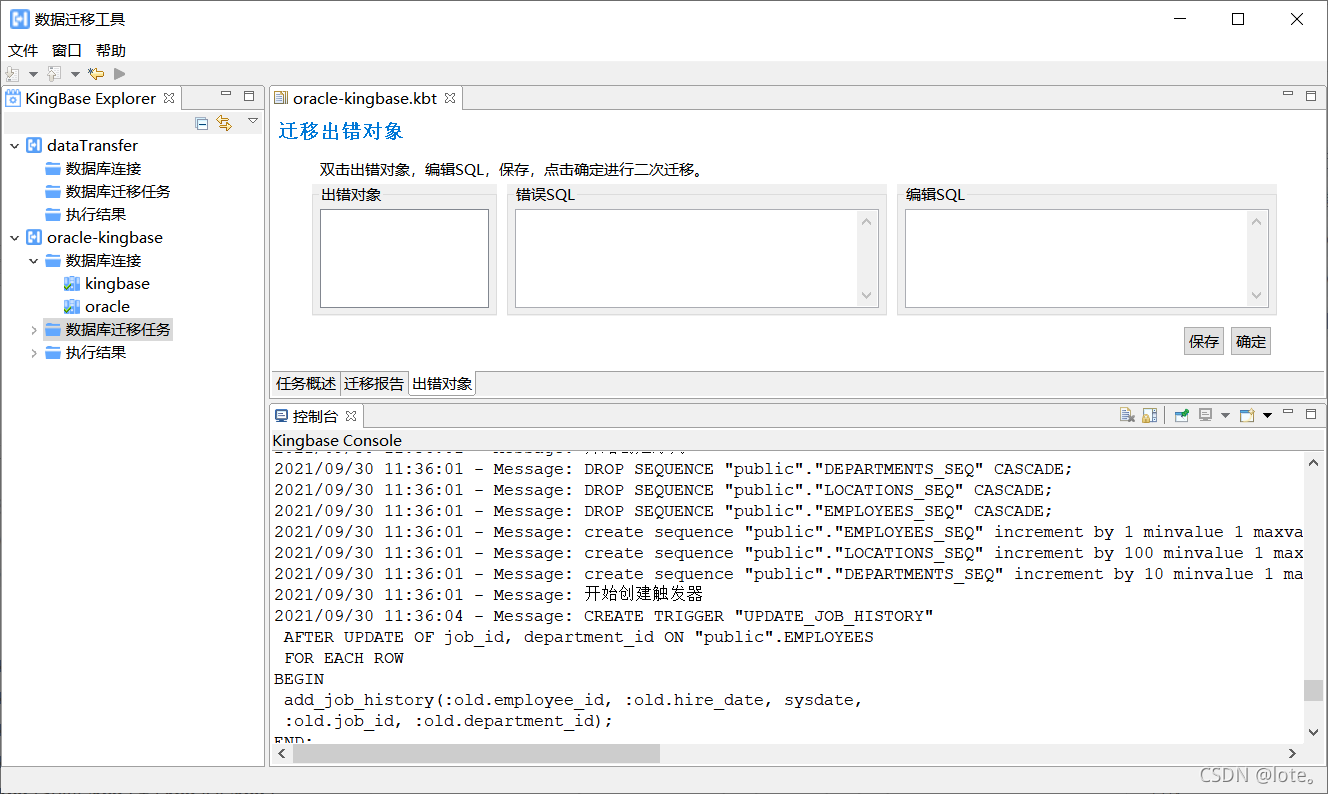1328x794 pixels.
Task: Expand 执行结果 under oracle-kingbase
Action: click(33, 353)
